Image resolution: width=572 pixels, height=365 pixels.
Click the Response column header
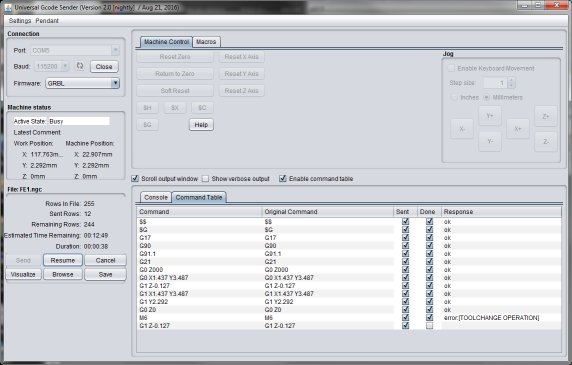(501, 211)
